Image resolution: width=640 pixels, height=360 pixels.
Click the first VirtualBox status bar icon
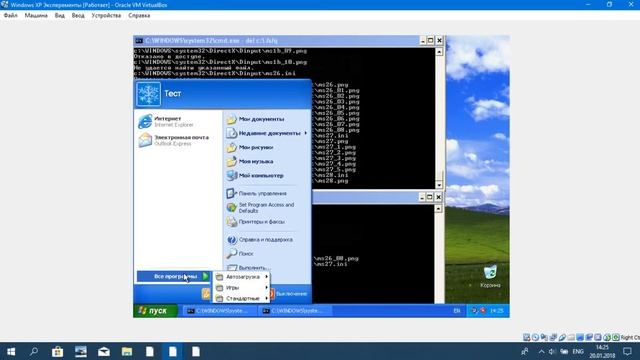click(x=527, y=338)
